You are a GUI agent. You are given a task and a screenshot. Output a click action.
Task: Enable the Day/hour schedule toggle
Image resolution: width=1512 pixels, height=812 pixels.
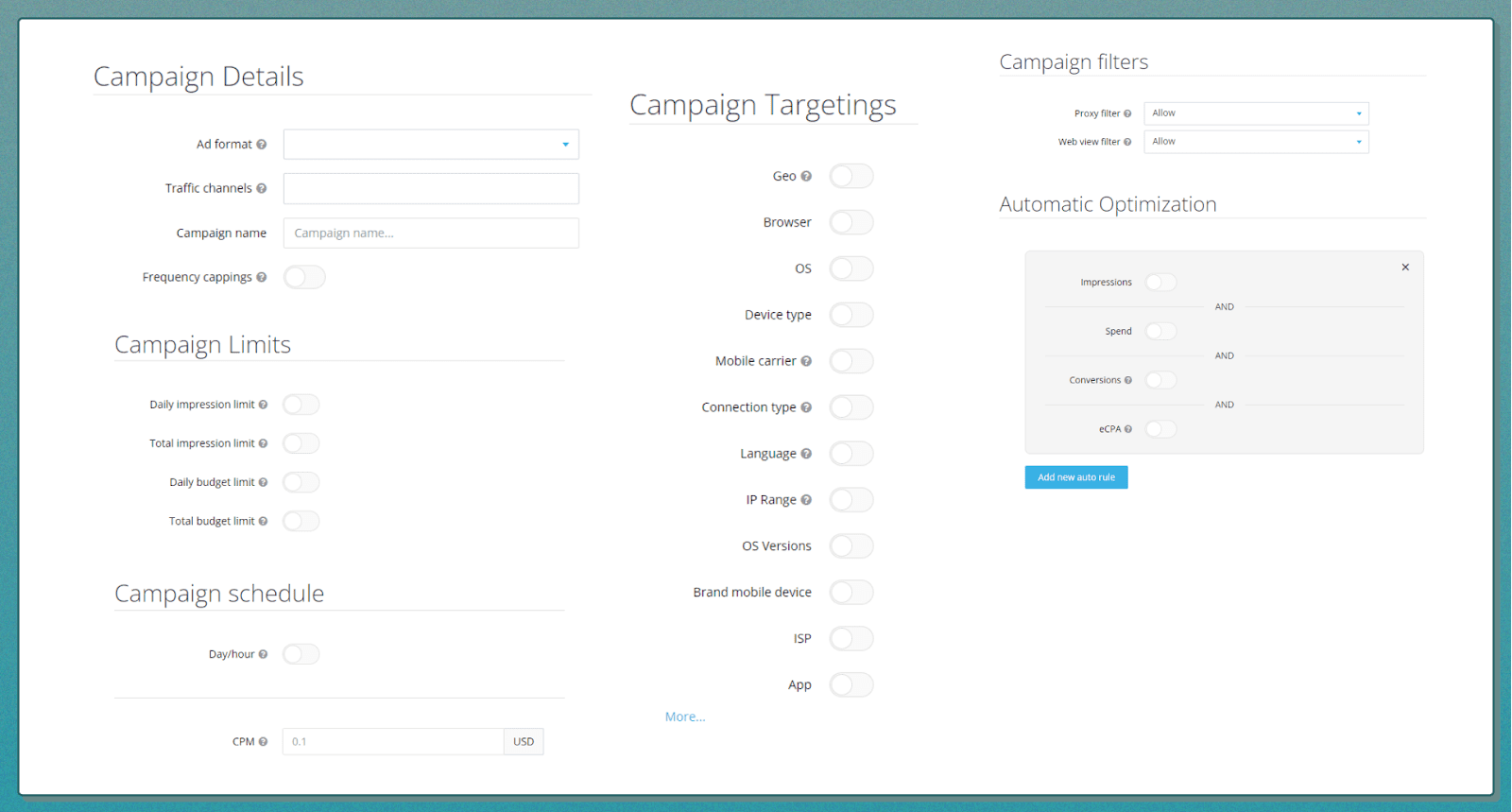point(301,654)
